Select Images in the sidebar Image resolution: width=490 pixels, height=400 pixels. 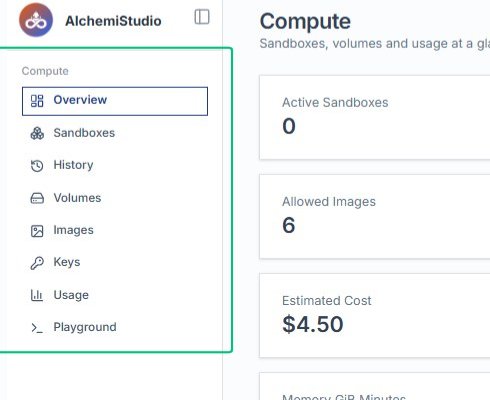(115, 231)
